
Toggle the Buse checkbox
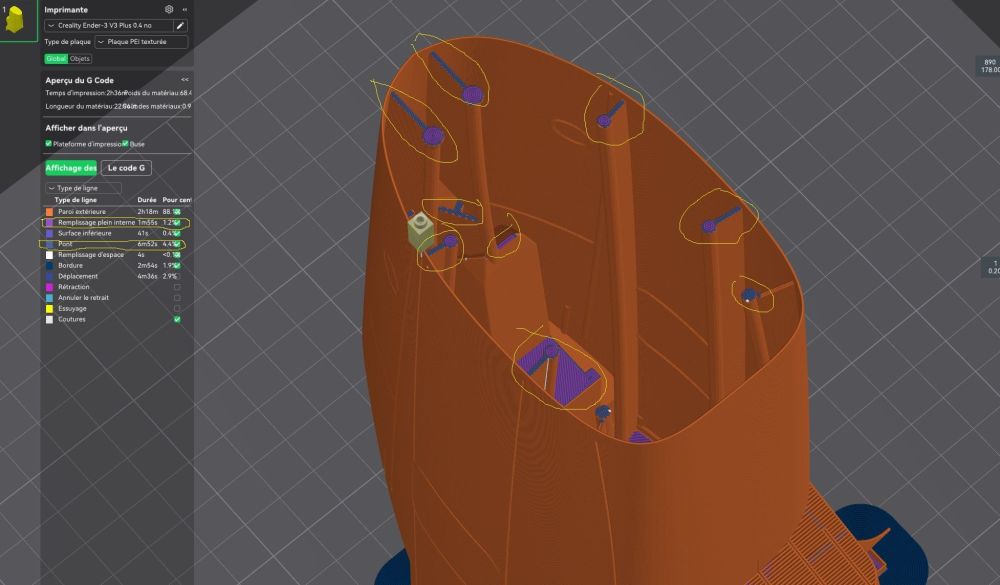coord(126,144)
